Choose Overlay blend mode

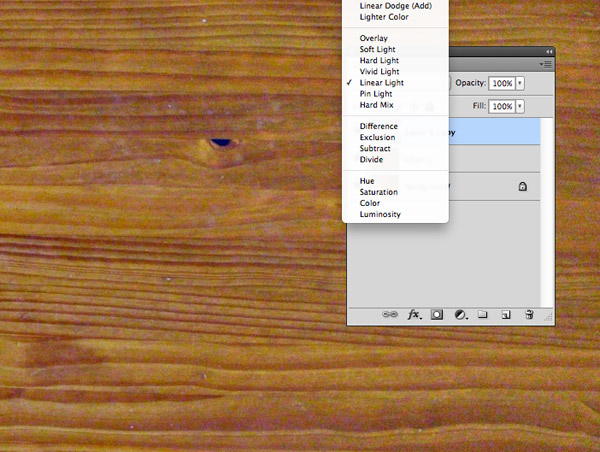pyautogui.click(x=373, y=38)
